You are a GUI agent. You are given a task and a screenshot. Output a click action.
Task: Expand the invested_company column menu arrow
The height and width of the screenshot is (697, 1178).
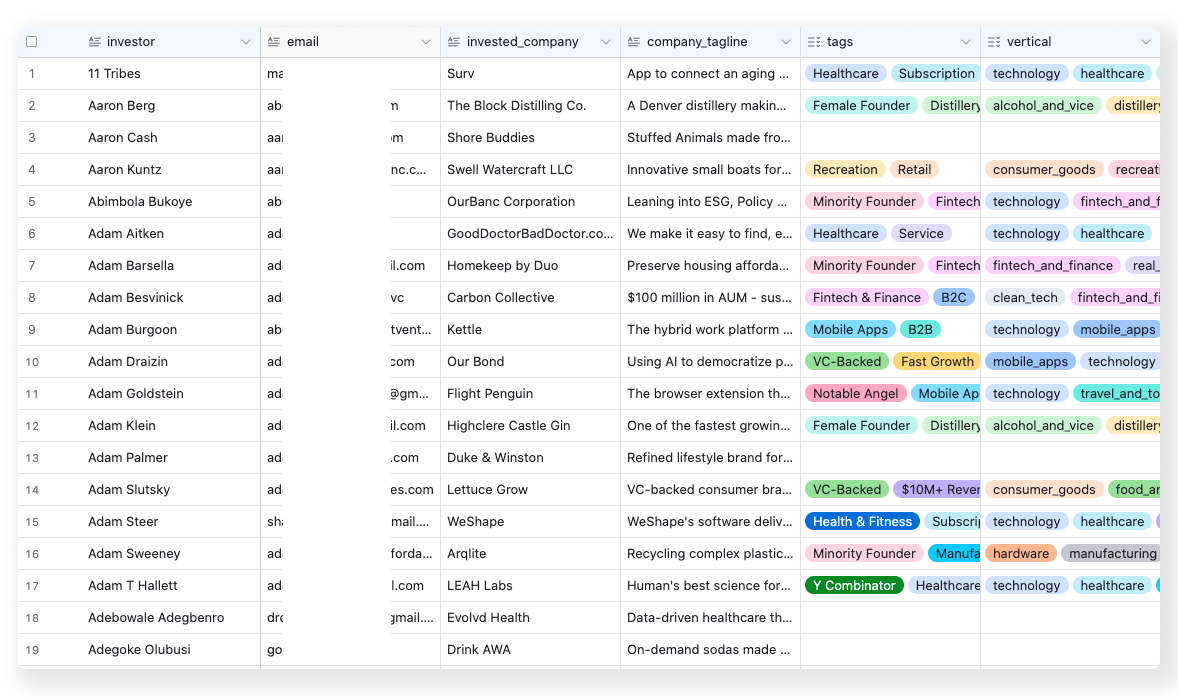606,42
